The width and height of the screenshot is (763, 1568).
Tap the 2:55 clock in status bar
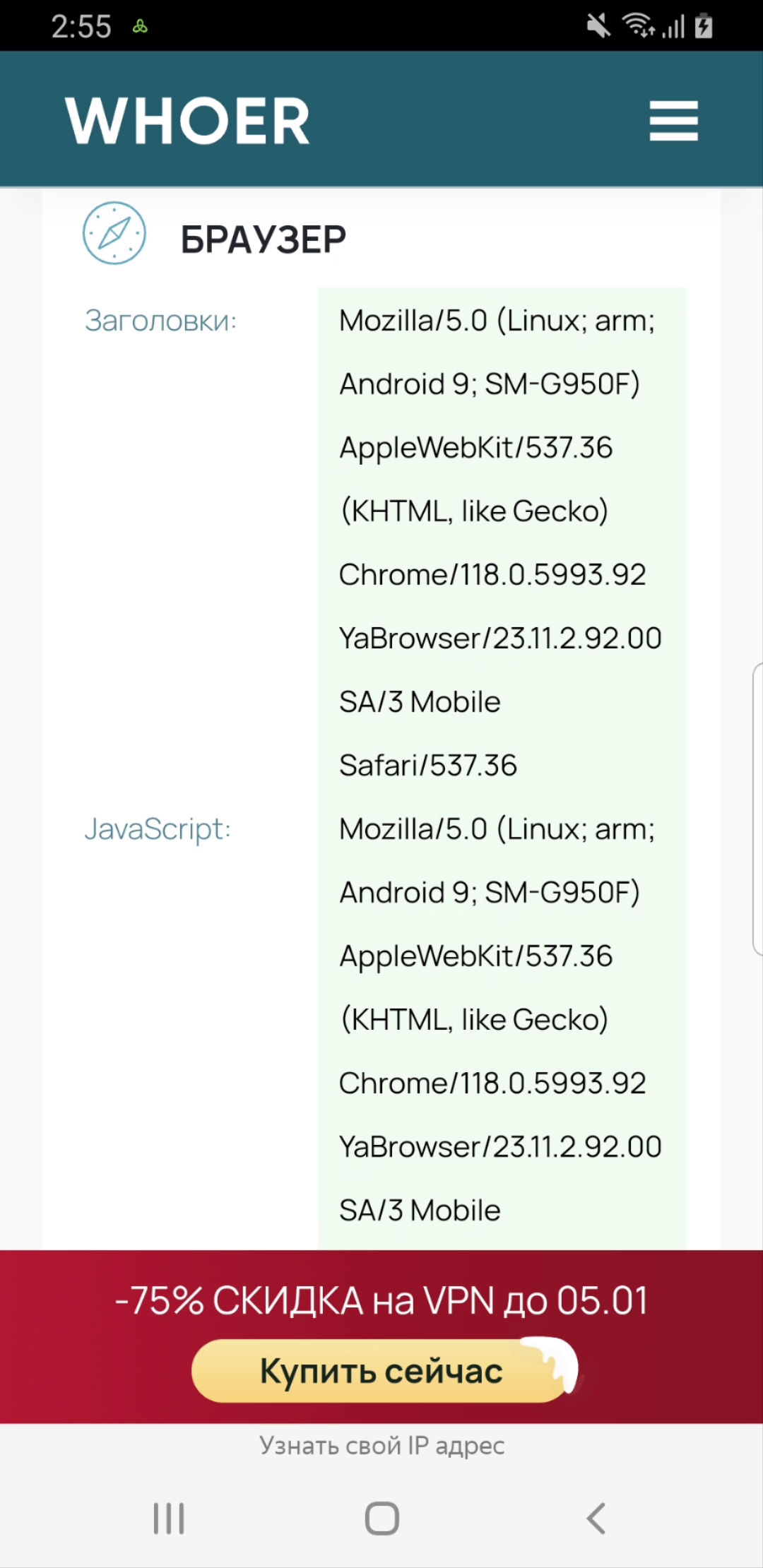click(x=81, y=27)
